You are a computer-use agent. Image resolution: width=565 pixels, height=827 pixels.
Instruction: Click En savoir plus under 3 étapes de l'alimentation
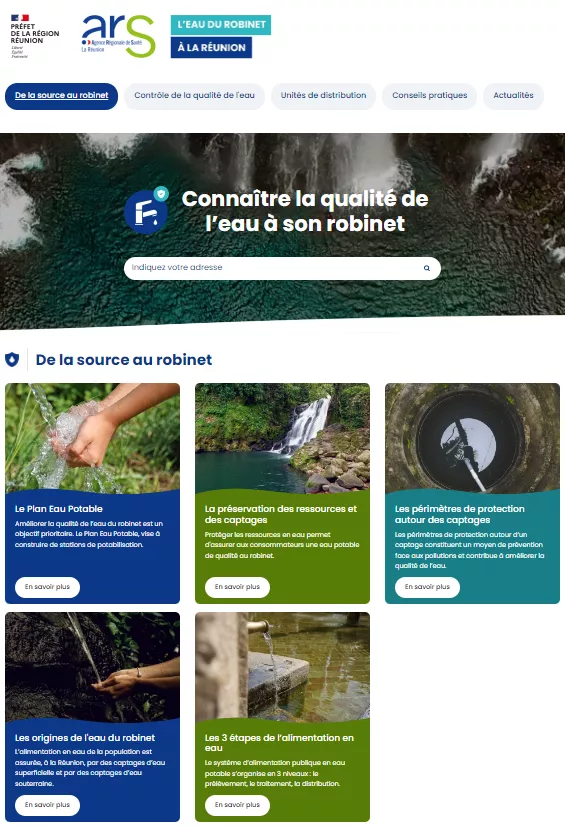pyautogui.click(x=237, y=805)
